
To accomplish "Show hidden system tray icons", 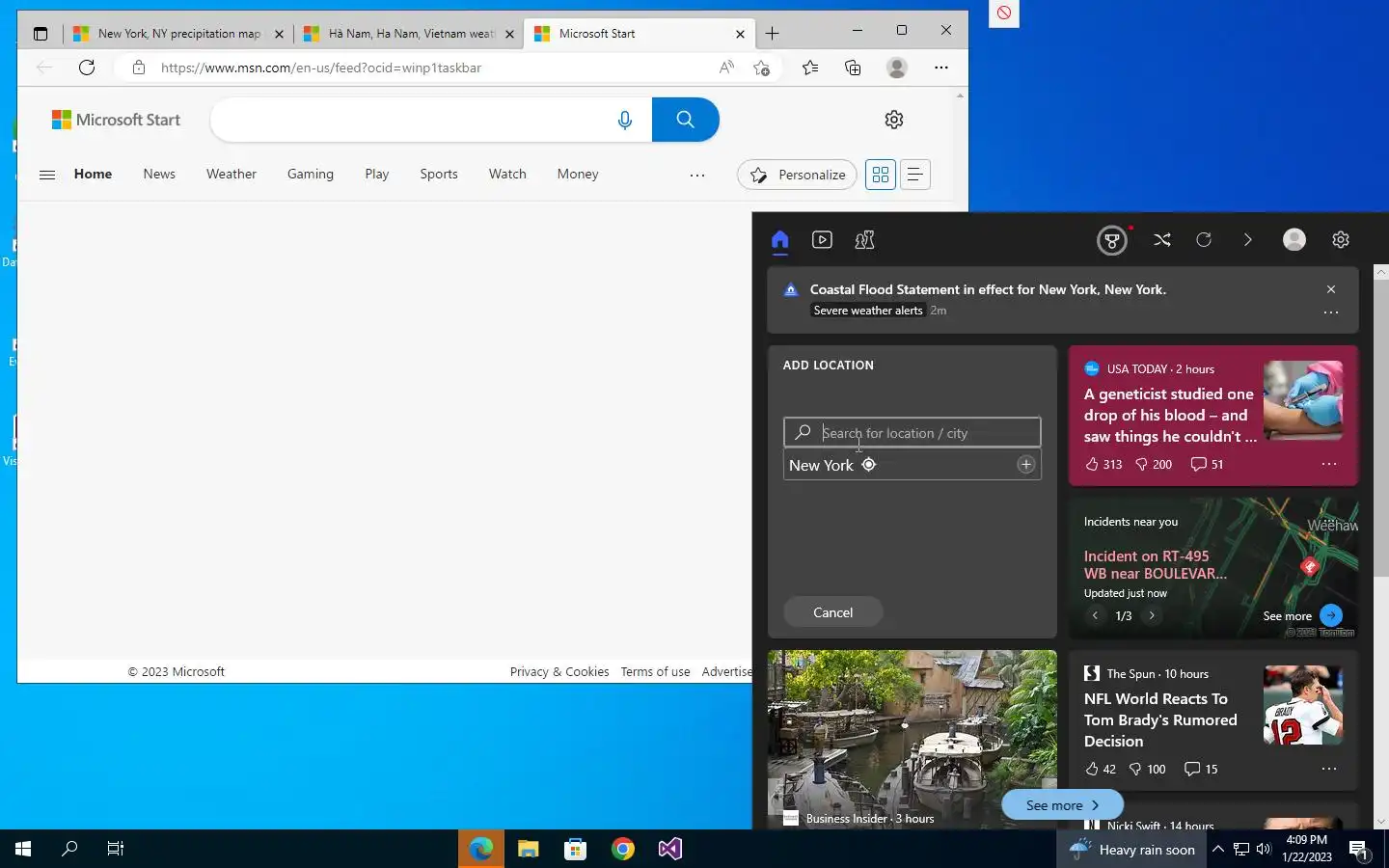I will 1218,849.
